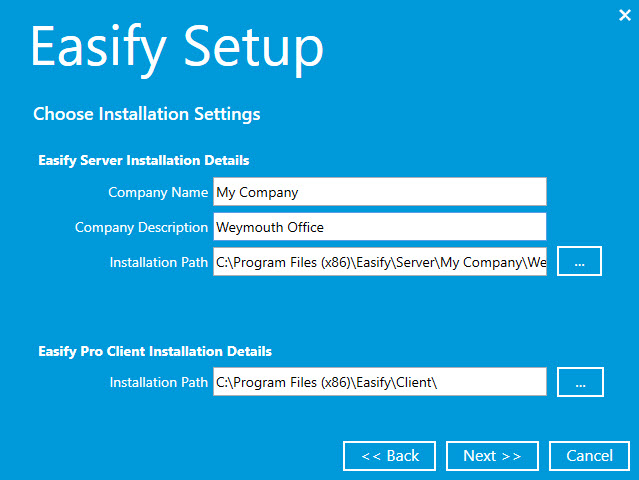Click the Company Description label

(141, 227)
